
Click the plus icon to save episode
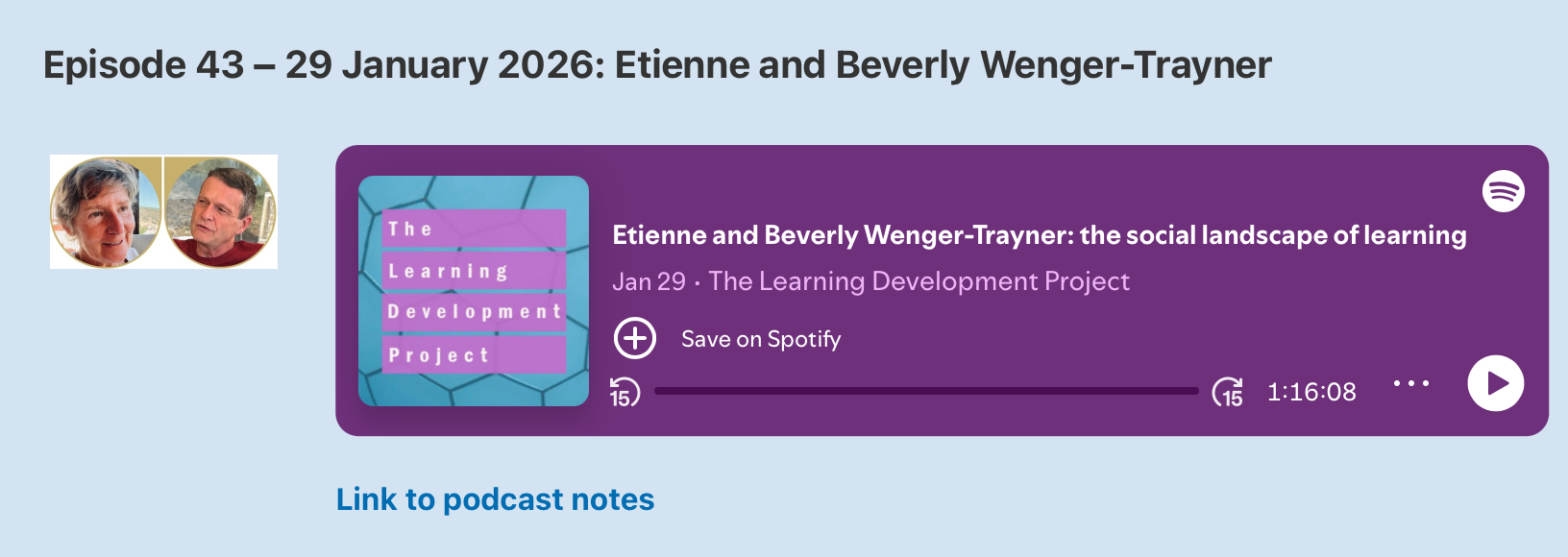(x=635, y=338)
